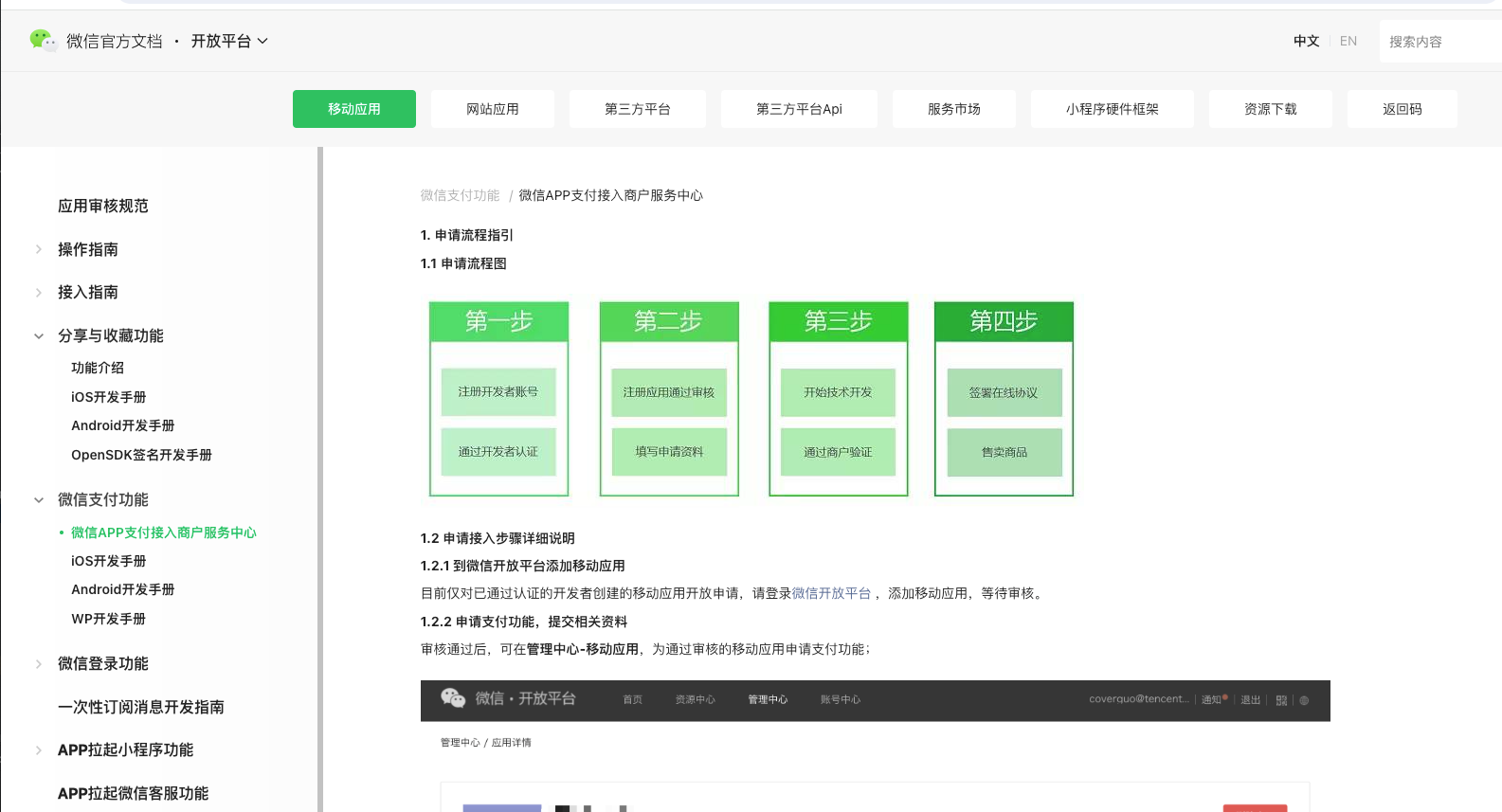This screenshot has height=812, width=1502.
Task: Click the heading "1.2 申请接入步骤详细说明"
Action: coord(498,538)
